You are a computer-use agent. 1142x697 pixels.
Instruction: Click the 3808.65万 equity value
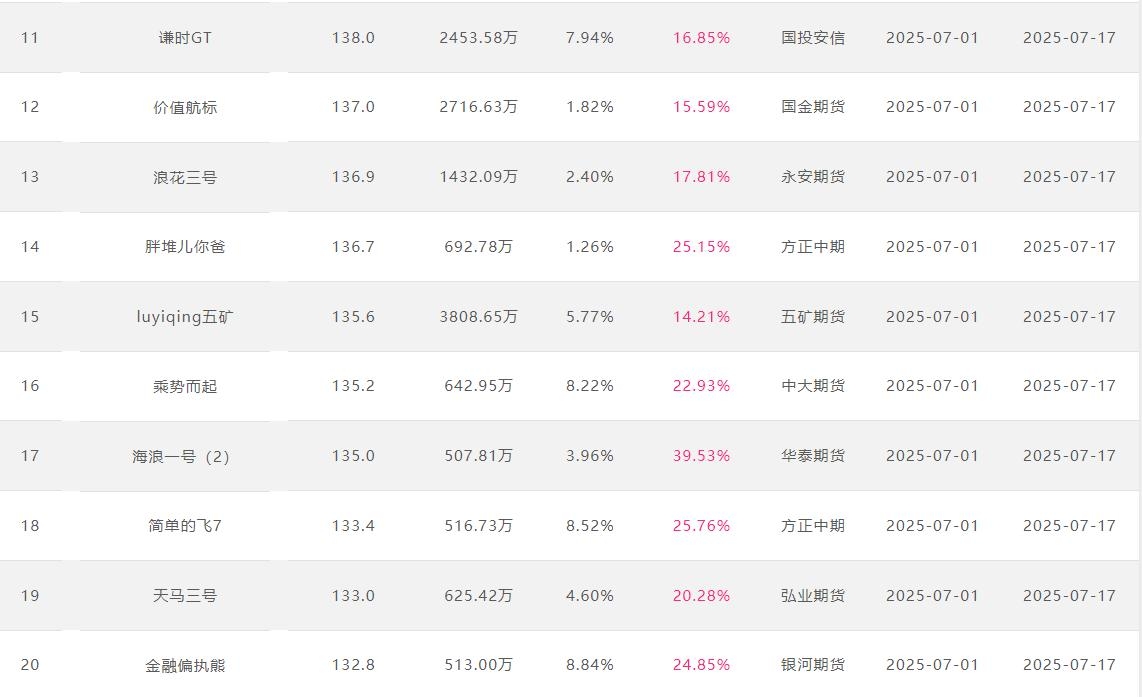point(479,317)
